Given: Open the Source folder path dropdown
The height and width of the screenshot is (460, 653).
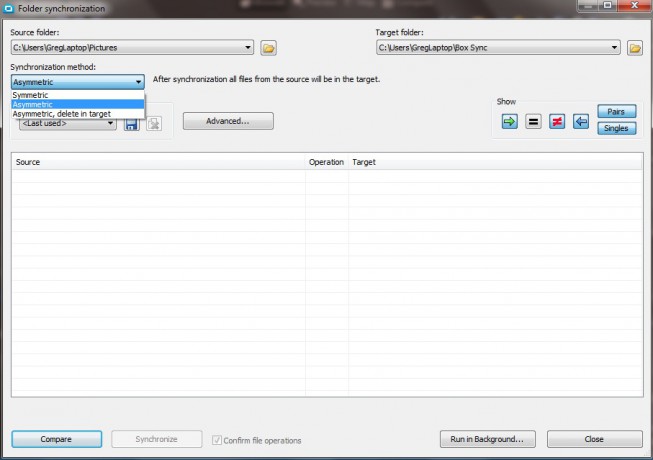Looking at the screenshot, I should coord(248,47).
